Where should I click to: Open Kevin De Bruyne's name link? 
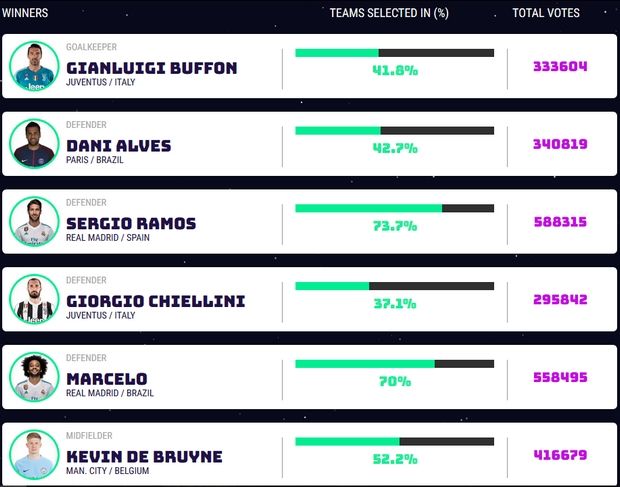144,457
